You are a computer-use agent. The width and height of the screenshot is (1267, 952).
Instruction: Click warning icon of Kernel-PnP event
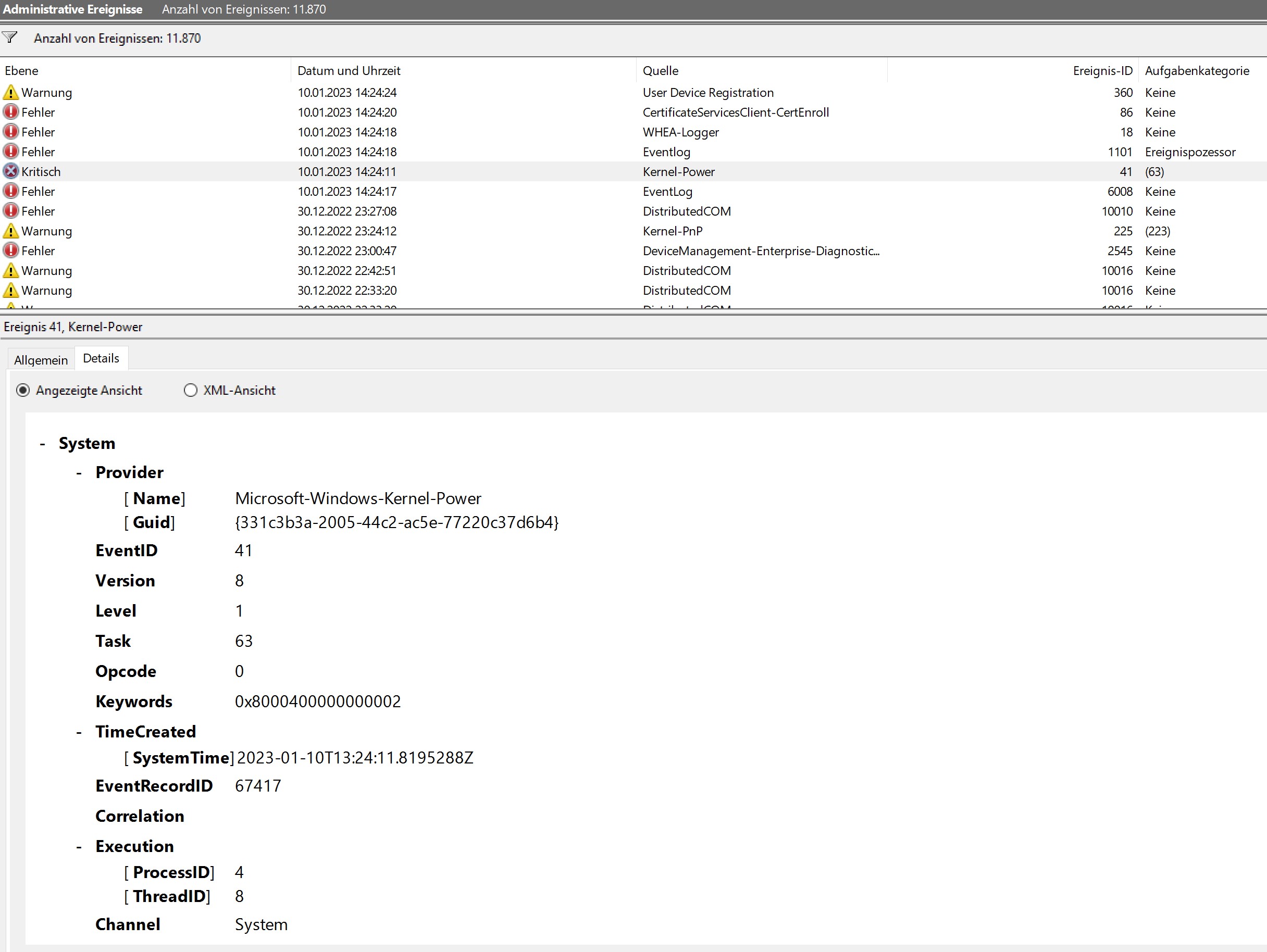10,231
